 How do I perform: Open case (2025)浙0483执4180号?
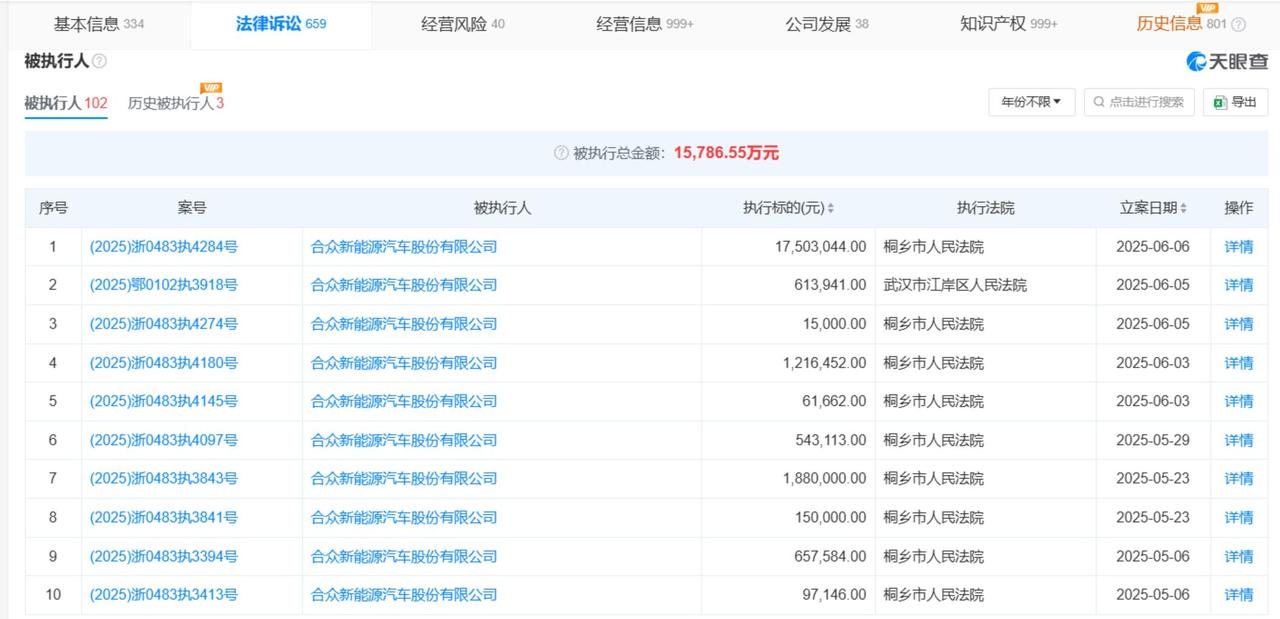(x=164, y=363)
